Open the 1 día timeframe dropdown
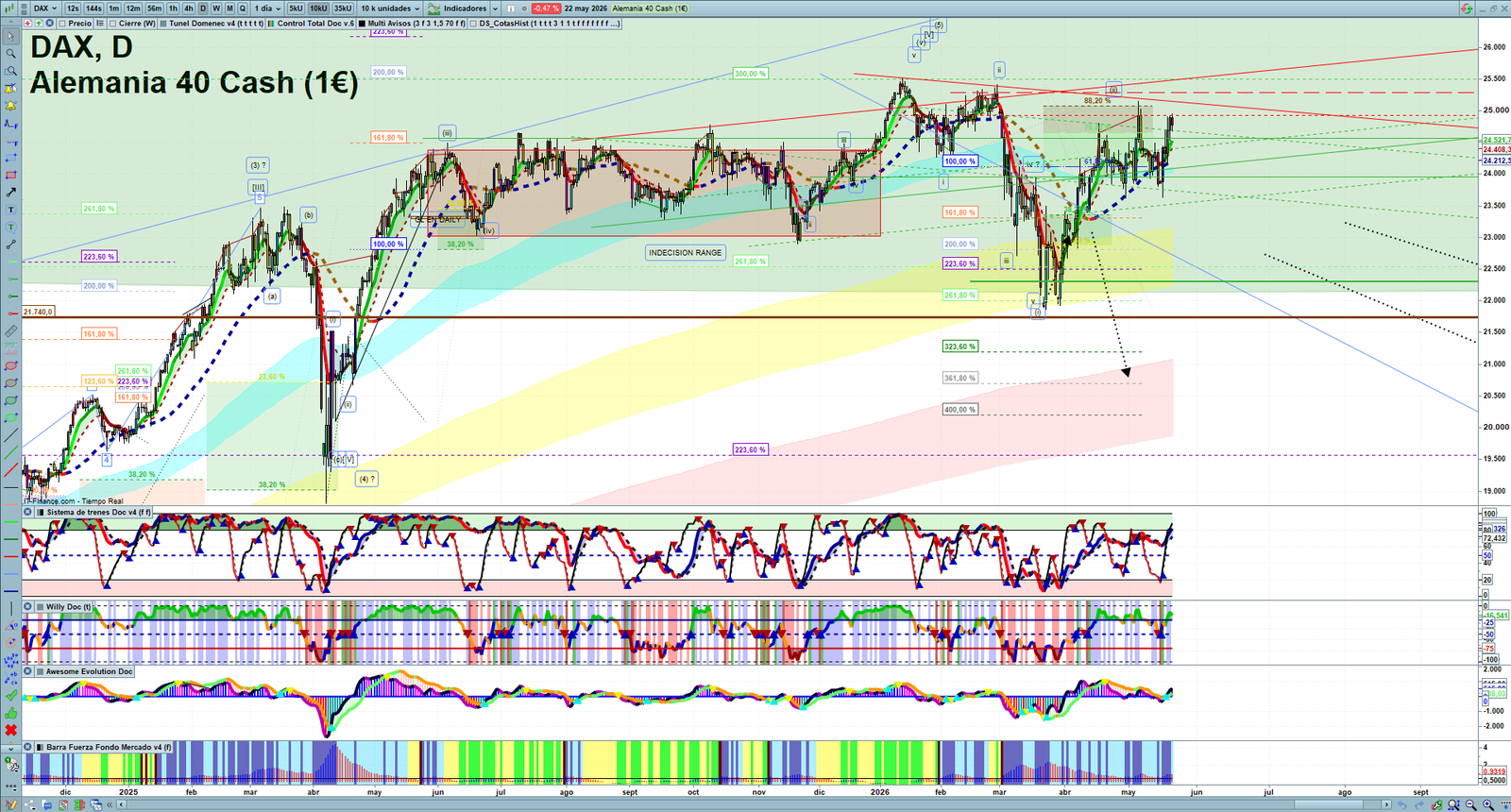 click(267, 8)
